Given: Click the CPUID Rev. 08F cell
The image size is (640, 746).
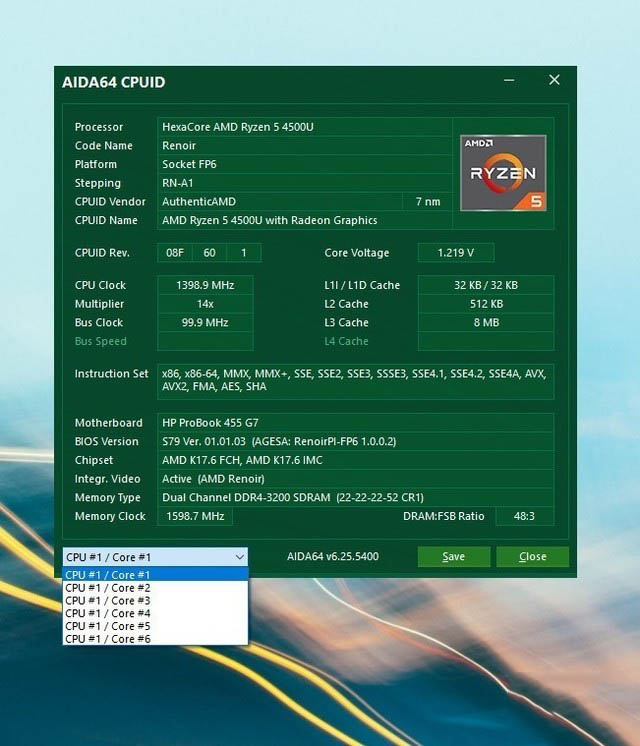Looking at the screenshot, I should click(175, 253).
